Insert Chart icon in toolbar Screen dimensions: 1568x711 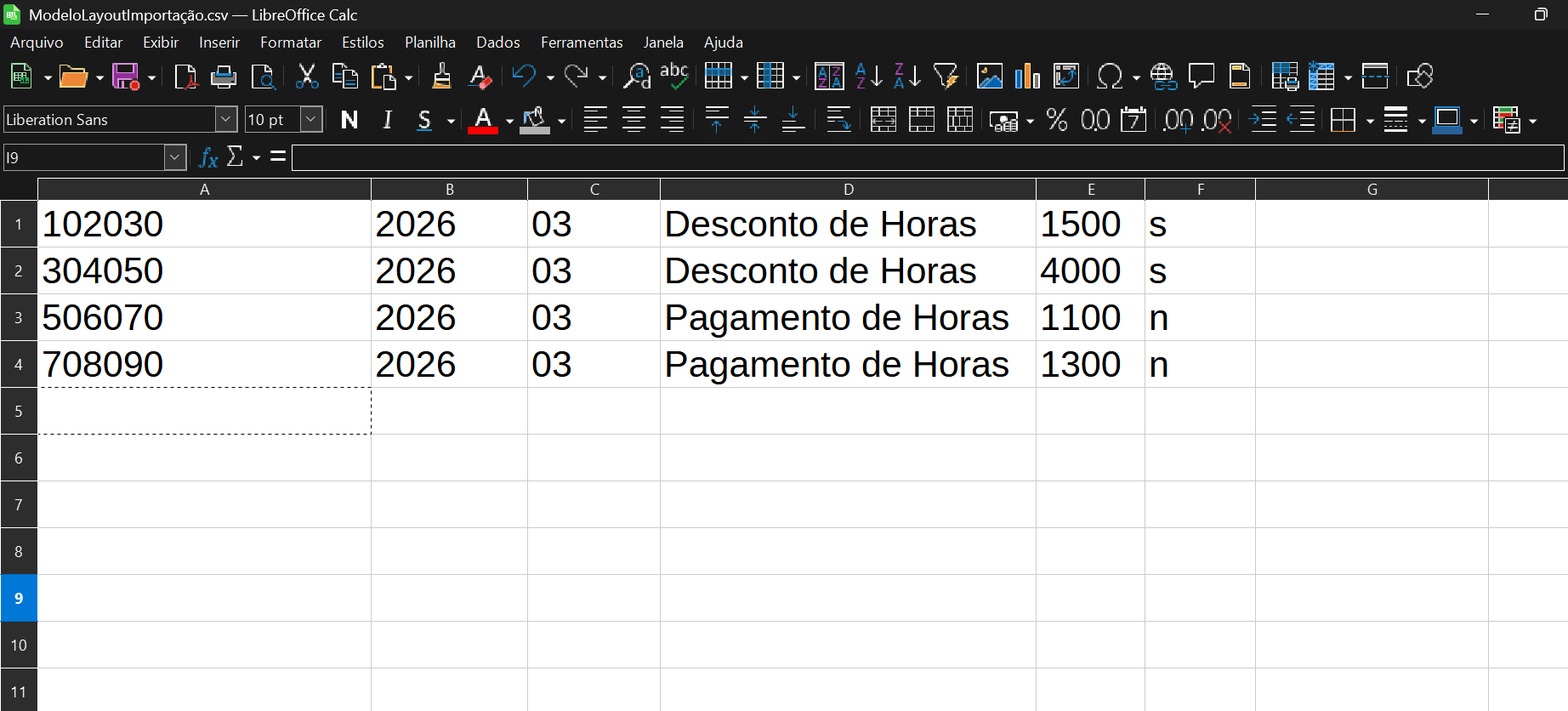click(1027, 77)
